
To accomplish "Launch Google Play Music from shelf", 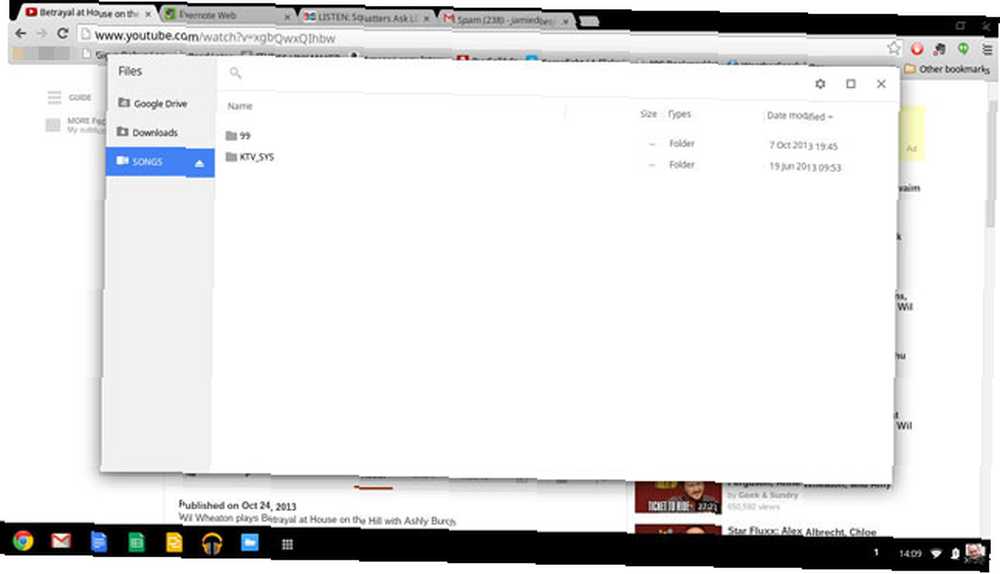I will tap(212, 544).
